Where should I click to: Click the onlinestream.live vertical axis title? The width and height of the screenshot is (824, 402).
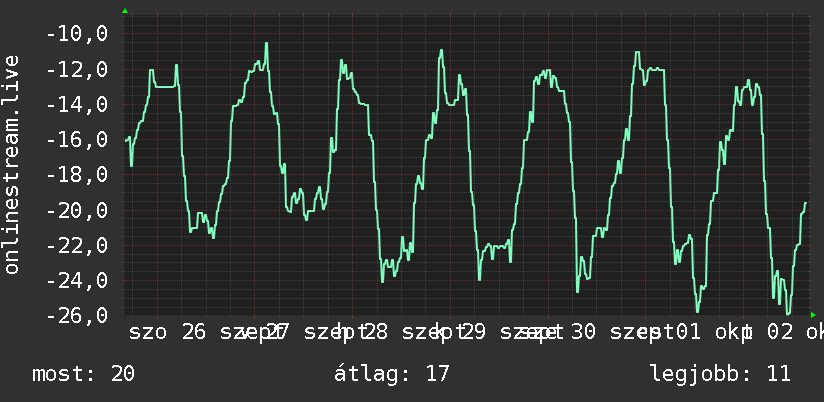[x=12, y=164]
